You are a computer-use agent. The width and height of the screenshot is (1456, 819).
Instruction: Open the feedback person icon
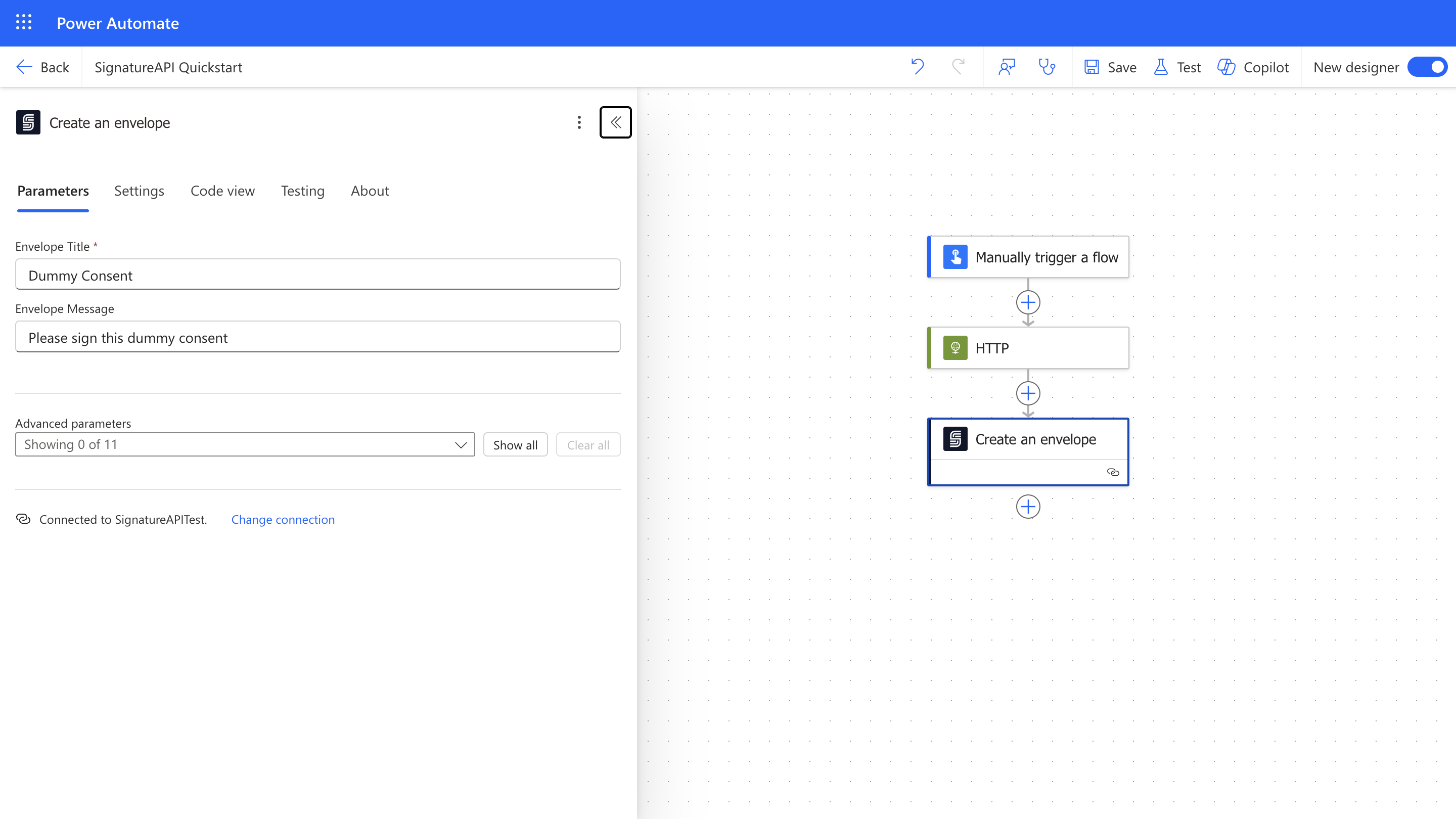coord(1007,67)
